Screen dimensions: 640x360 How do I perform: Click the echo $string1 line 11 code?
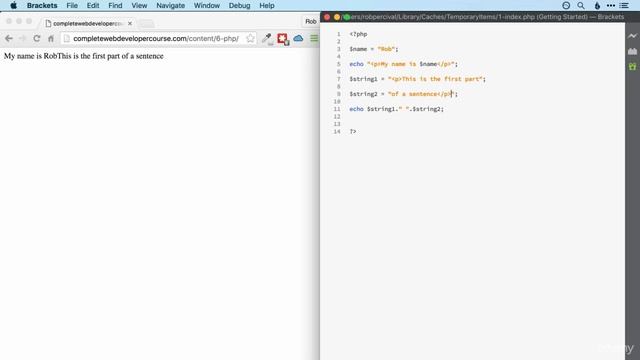[x=396, y=109]
